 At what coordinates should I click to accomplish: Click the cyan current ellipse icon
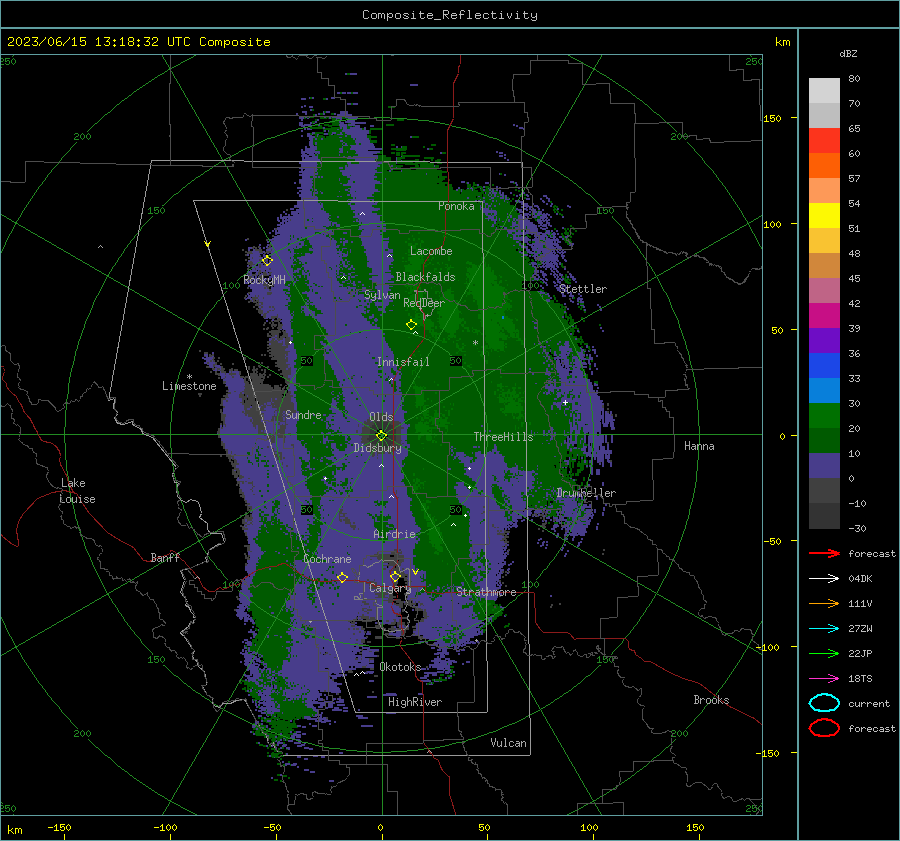tap(824, 703)
